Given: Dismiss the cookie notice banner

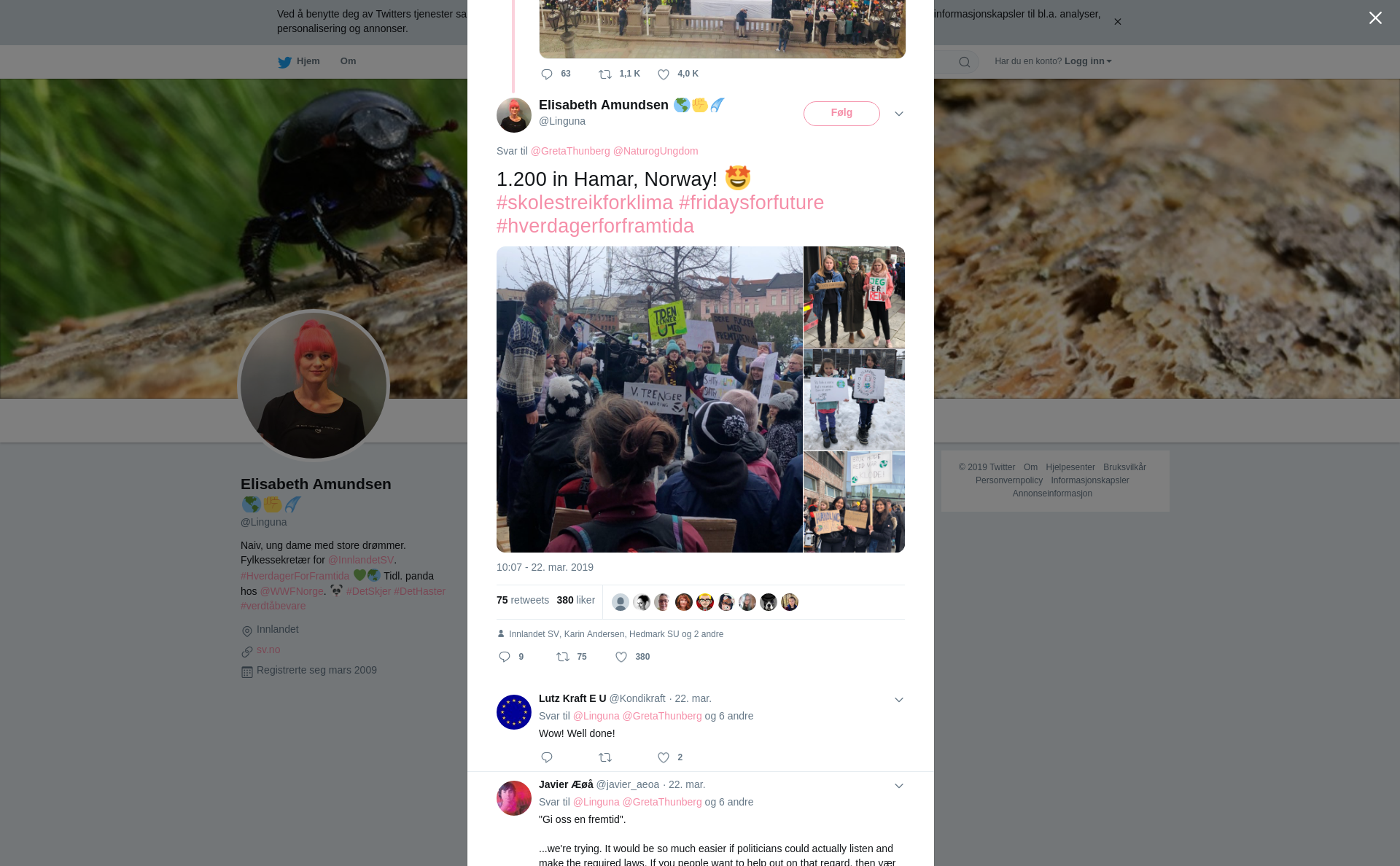Looking at the screenshot, I should pos(1117,22).
